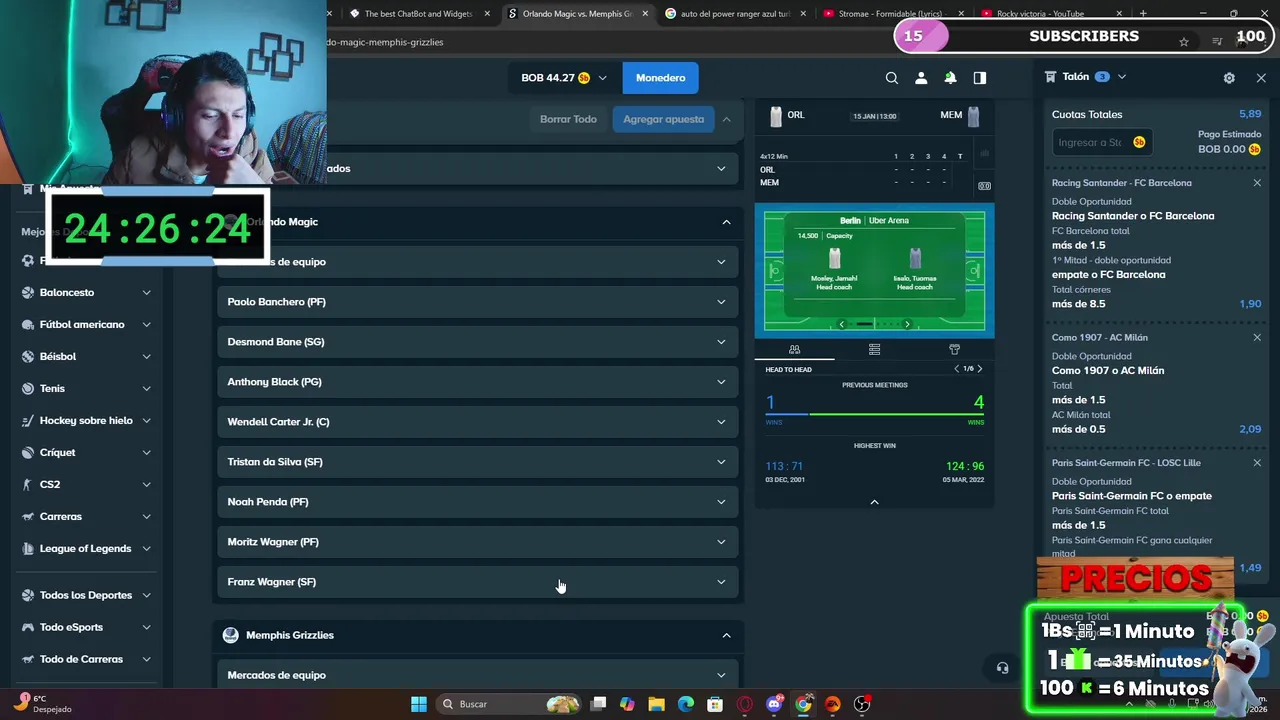Image resolution: width=1280 pixels, height=720 pixels.
Task: Collapse the bet builder panel chevron
Action: (x=727, y=119)
